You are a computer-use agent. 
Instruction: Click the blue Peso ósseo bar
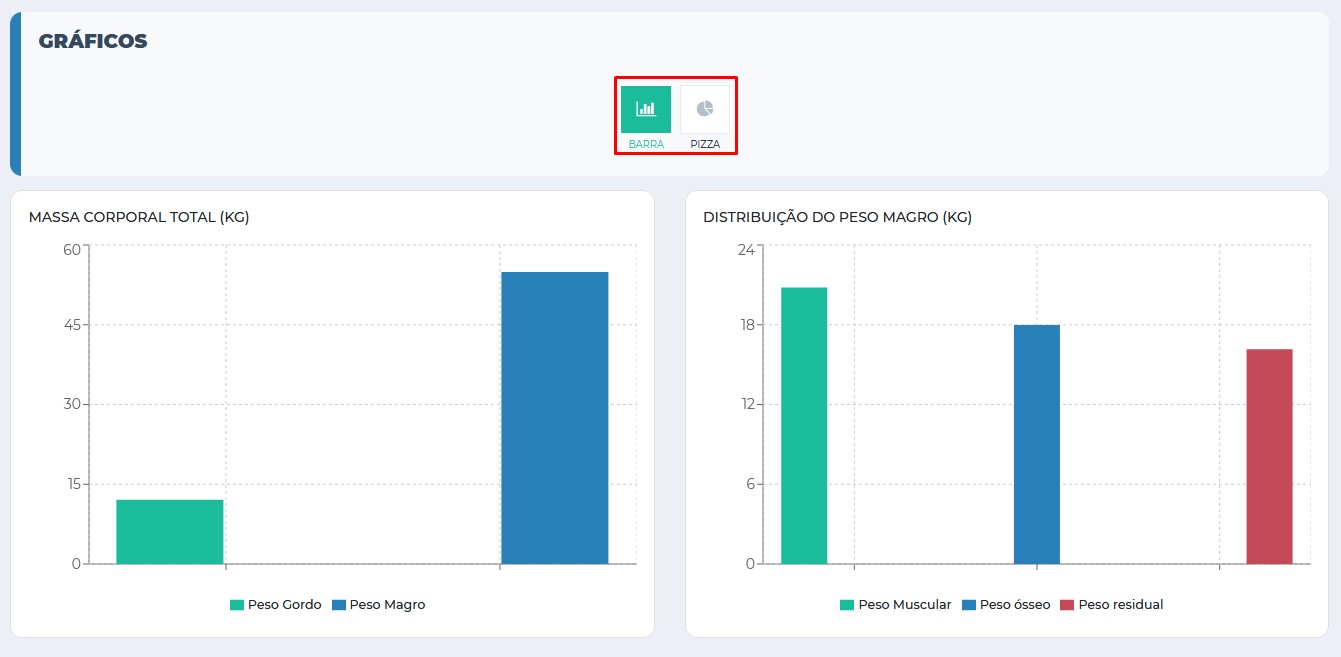(x=1036, y=444)
